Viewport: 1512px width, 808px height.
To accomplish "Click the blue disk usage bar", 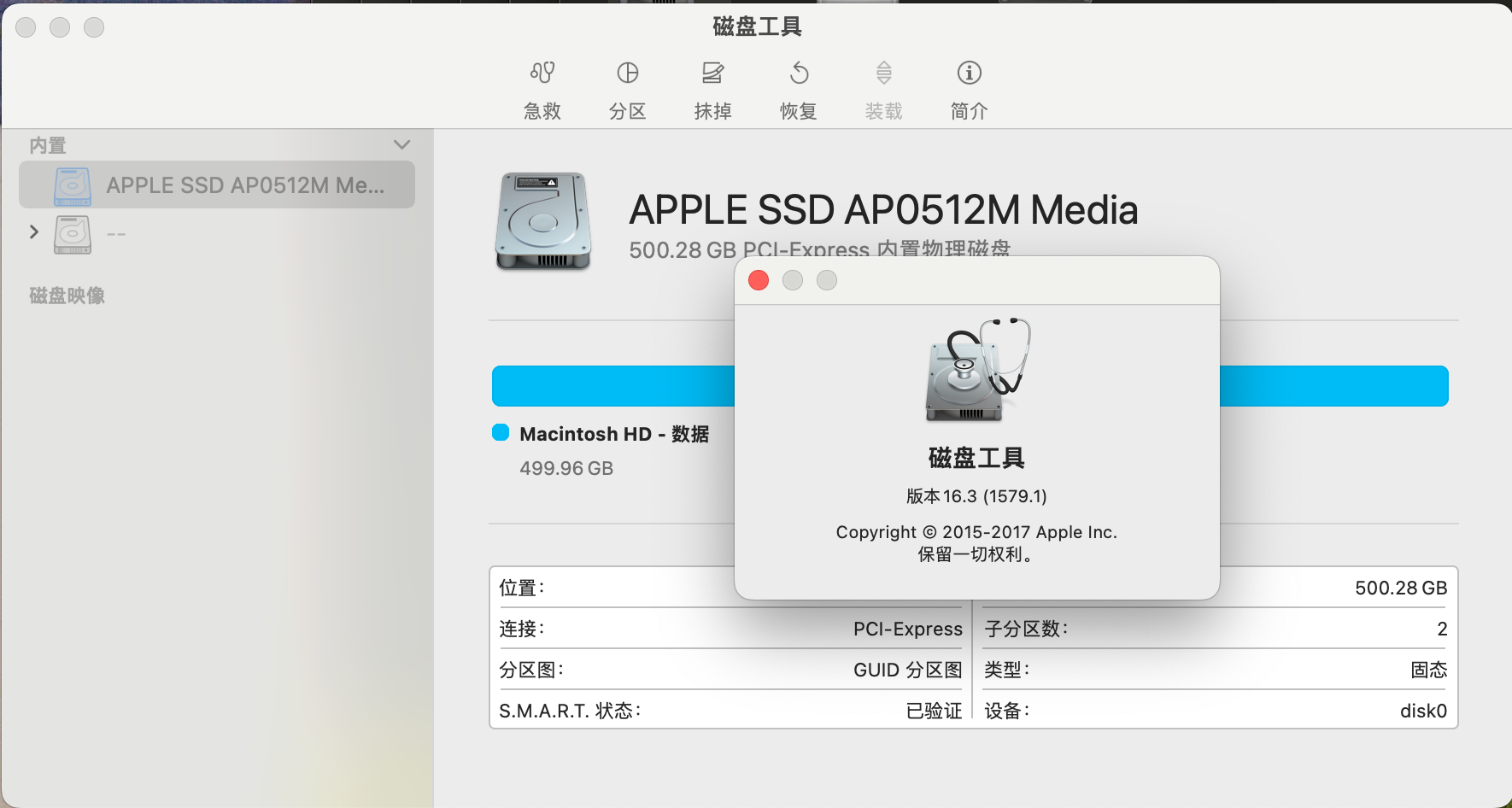I will 612,386.
